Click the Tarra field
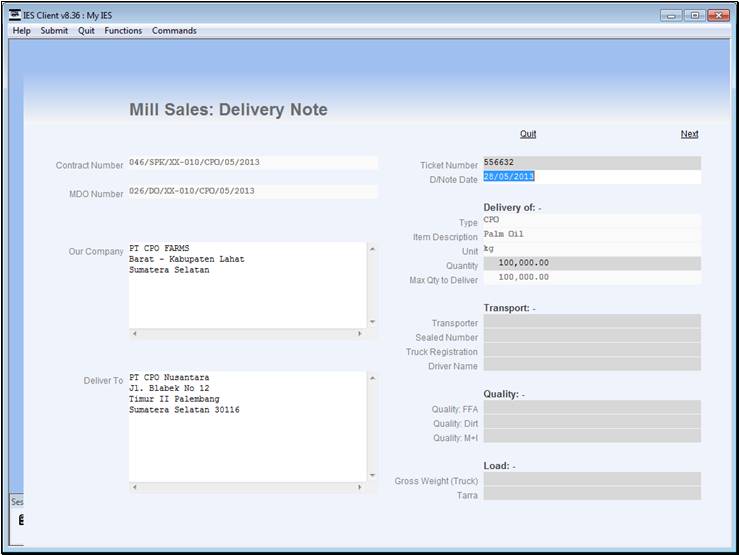The image size is (739, 555). coord(592,493)
